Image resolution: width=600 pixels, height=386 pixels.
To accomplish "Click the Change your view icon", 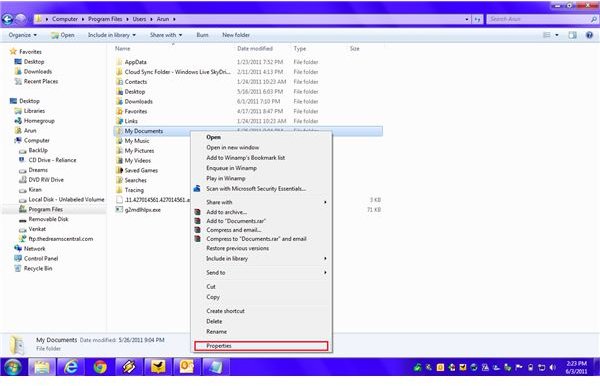I will pyautogui.click(x=547, y=35).
